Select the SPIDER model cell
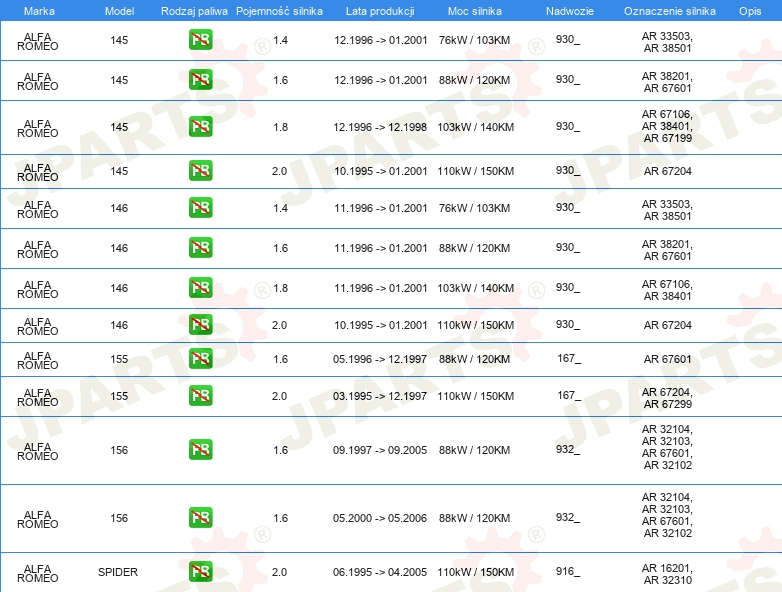 [x=118, y=572]
